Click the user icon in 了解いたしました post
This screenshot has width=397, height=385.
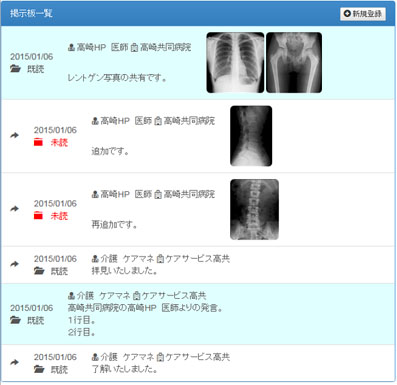(x=95, y=357)
